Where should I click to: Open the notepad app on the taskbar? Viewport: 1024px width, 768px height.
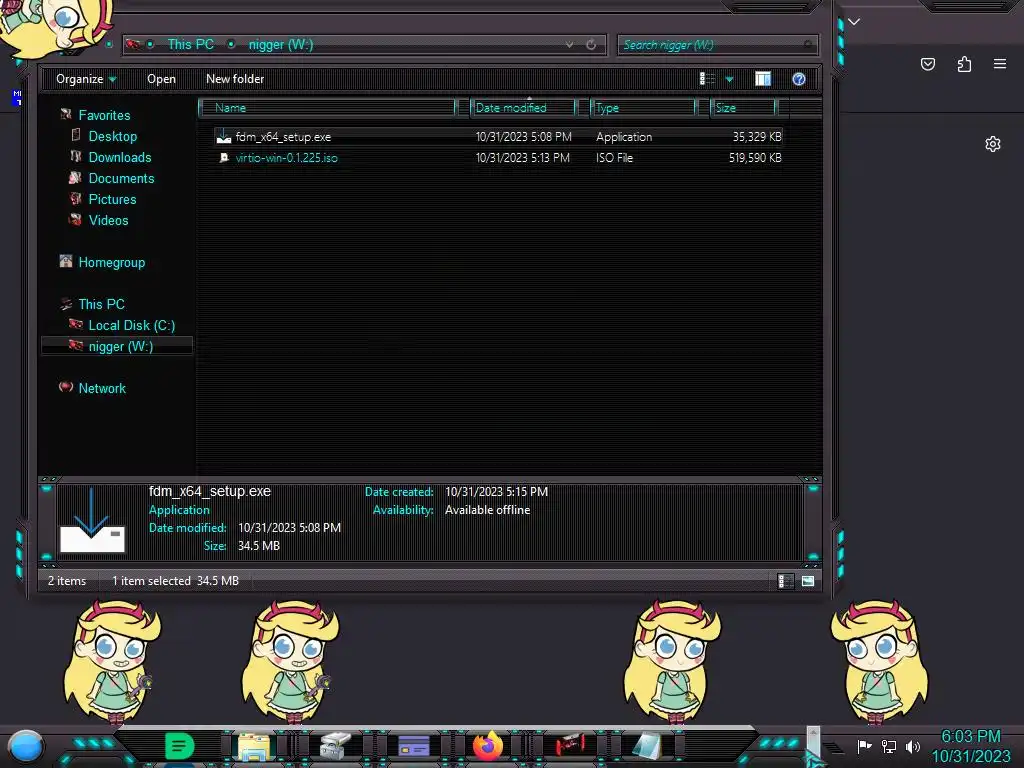(647, 746)
